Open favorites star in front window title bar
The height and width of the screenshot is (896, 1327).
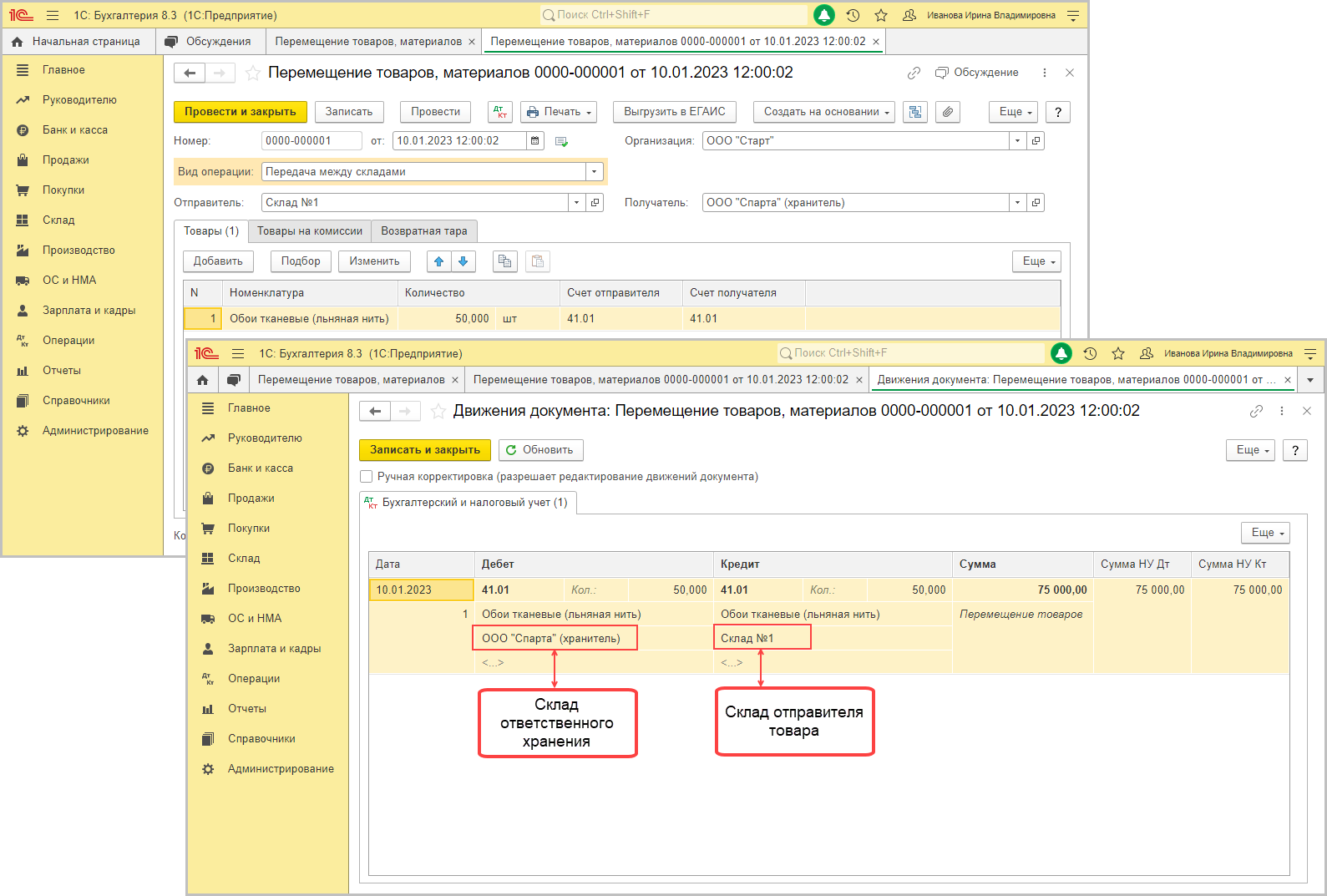[x=1118, y=353]
